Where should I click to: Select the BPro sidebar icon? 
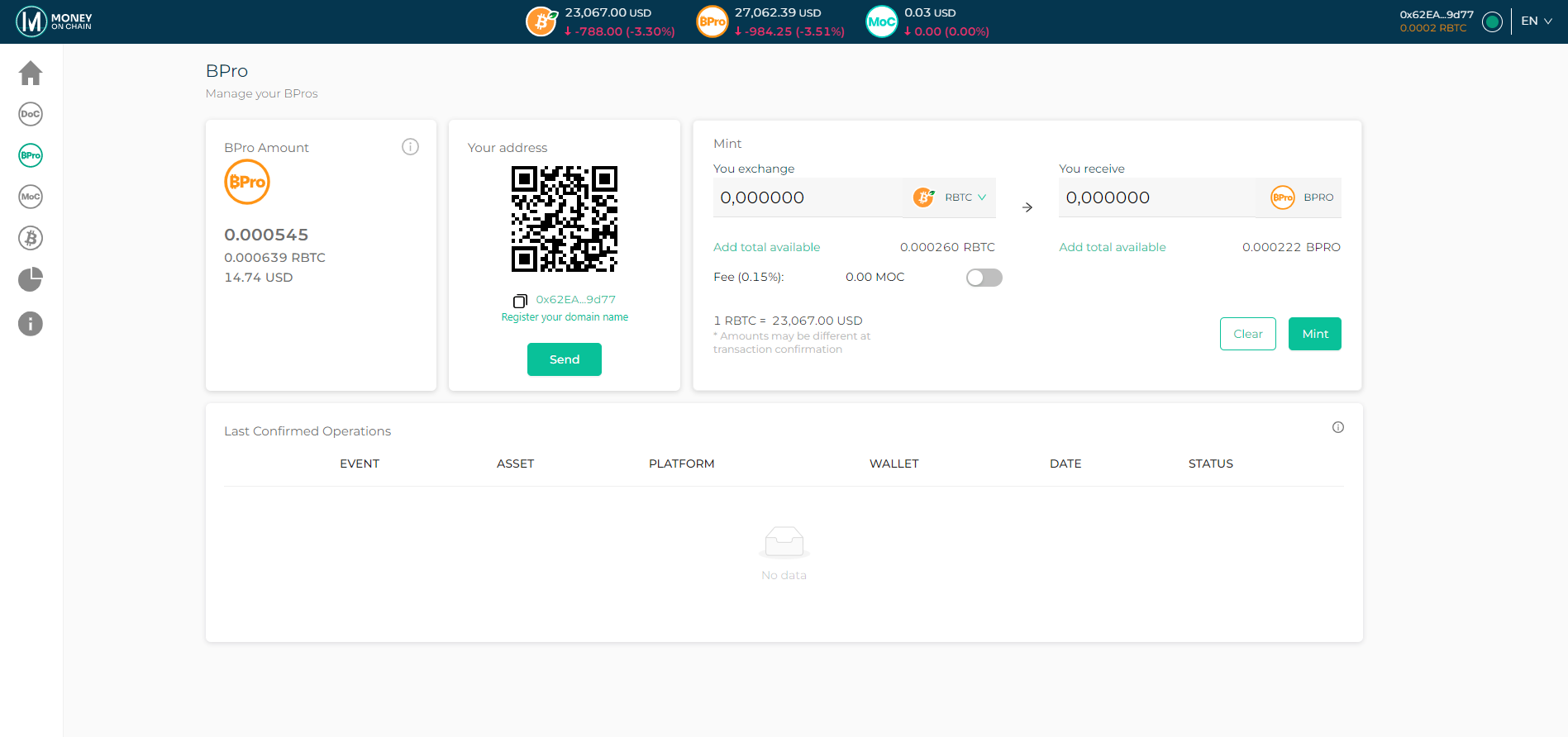point(31,155)
